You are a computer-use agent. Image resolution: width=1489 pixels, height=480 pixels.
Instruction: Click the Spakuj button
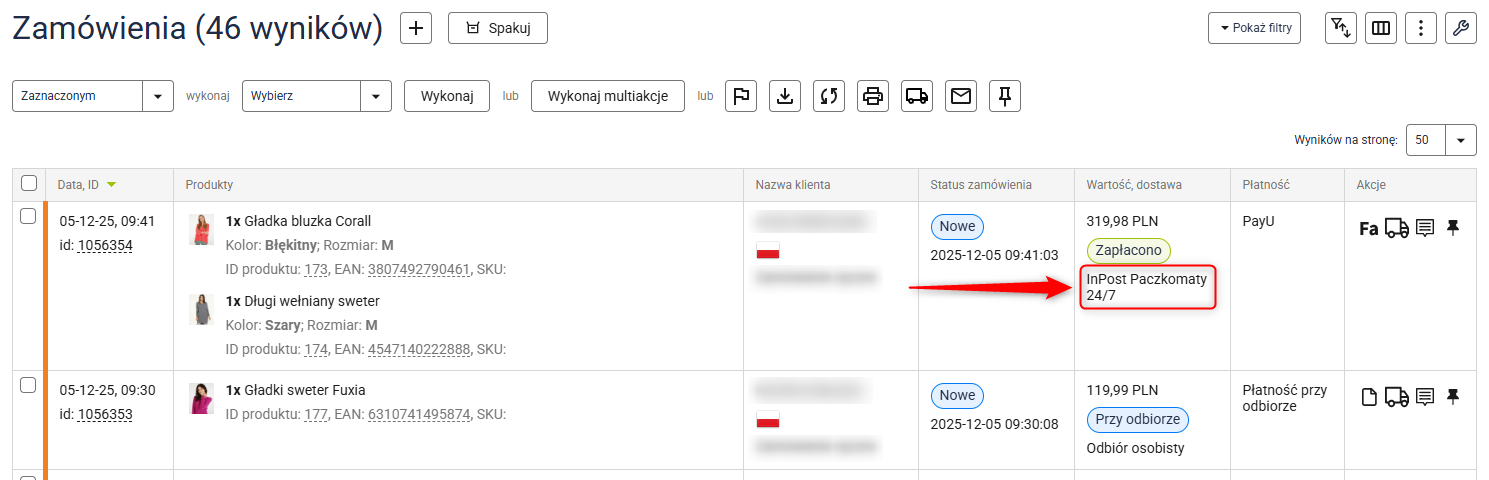coord(497,28)
